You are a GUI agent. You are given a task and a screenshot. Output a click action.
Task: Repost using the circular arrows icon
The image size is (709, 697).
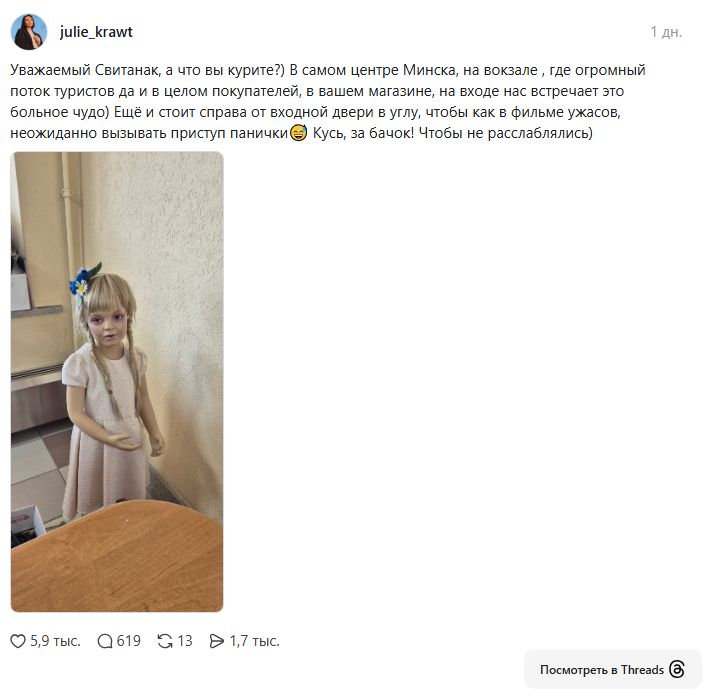click(x=165, y=641)
